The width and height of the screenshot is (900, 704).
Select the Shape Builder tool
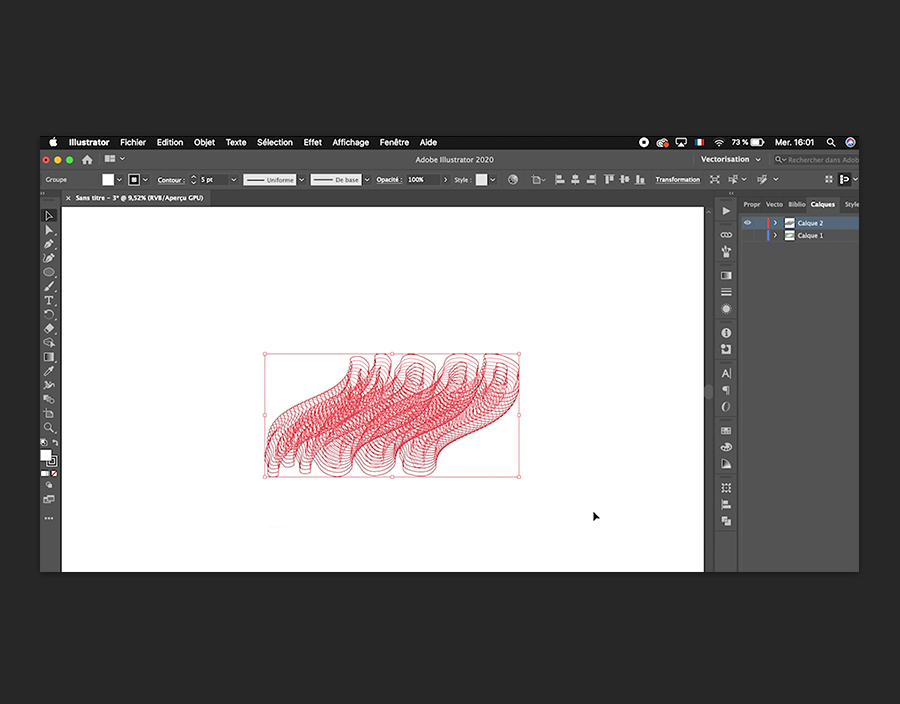pos(49,343)
